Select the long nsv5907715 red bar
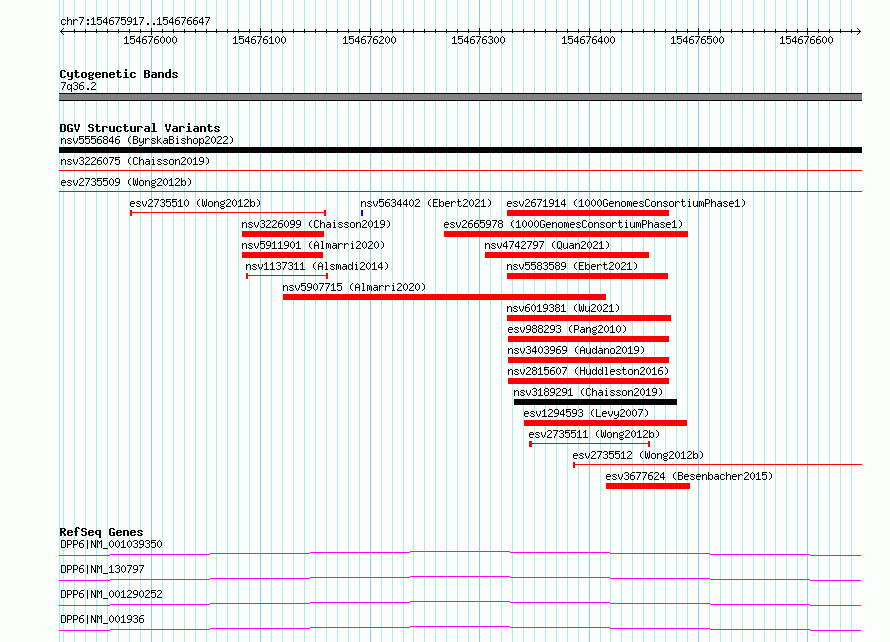The image size is (890, 642). point(444,297)
